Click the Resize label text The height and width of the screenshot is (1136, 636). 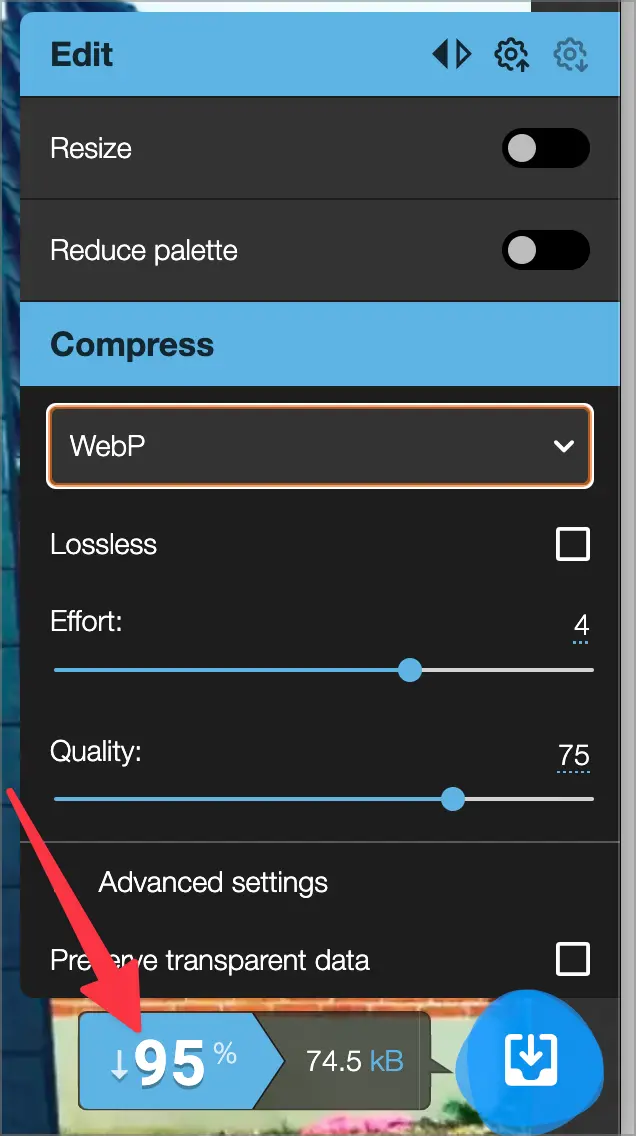tap(91, 148)
